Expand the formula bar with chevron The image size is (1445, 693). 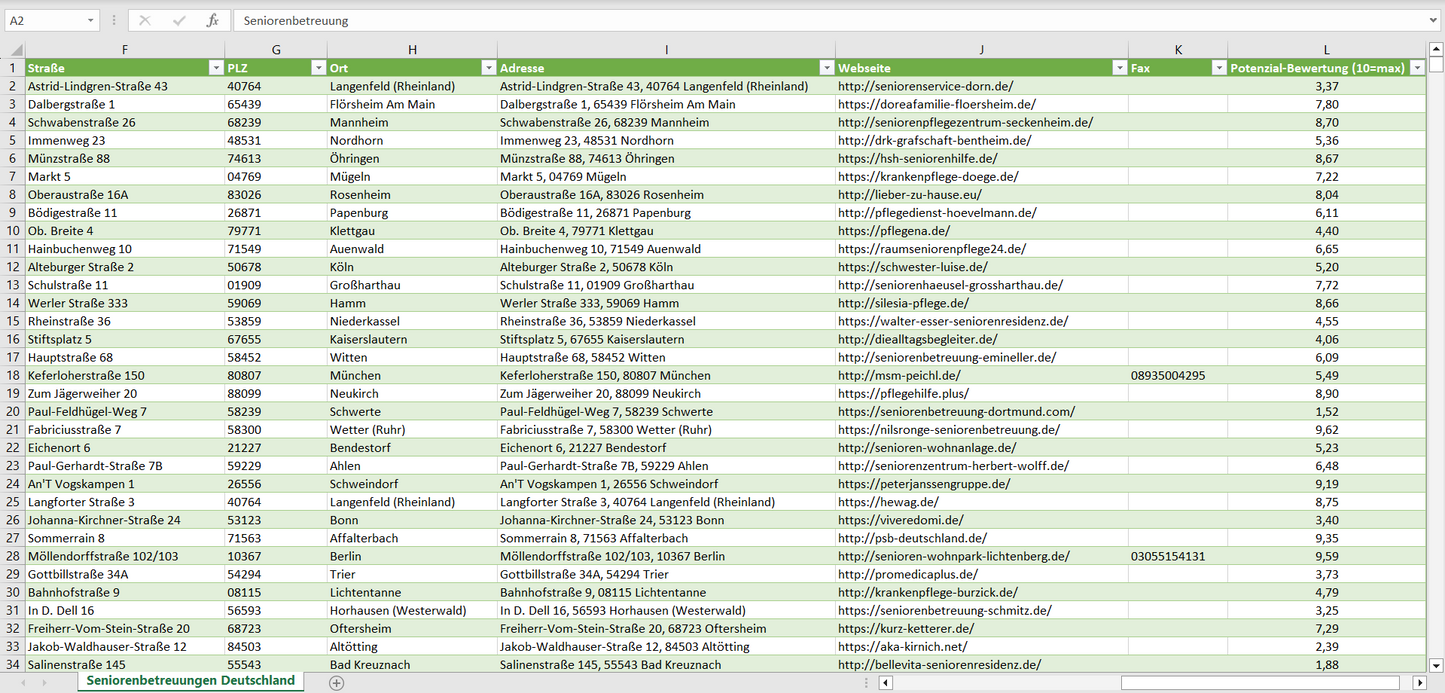(x=1435, y=20)
